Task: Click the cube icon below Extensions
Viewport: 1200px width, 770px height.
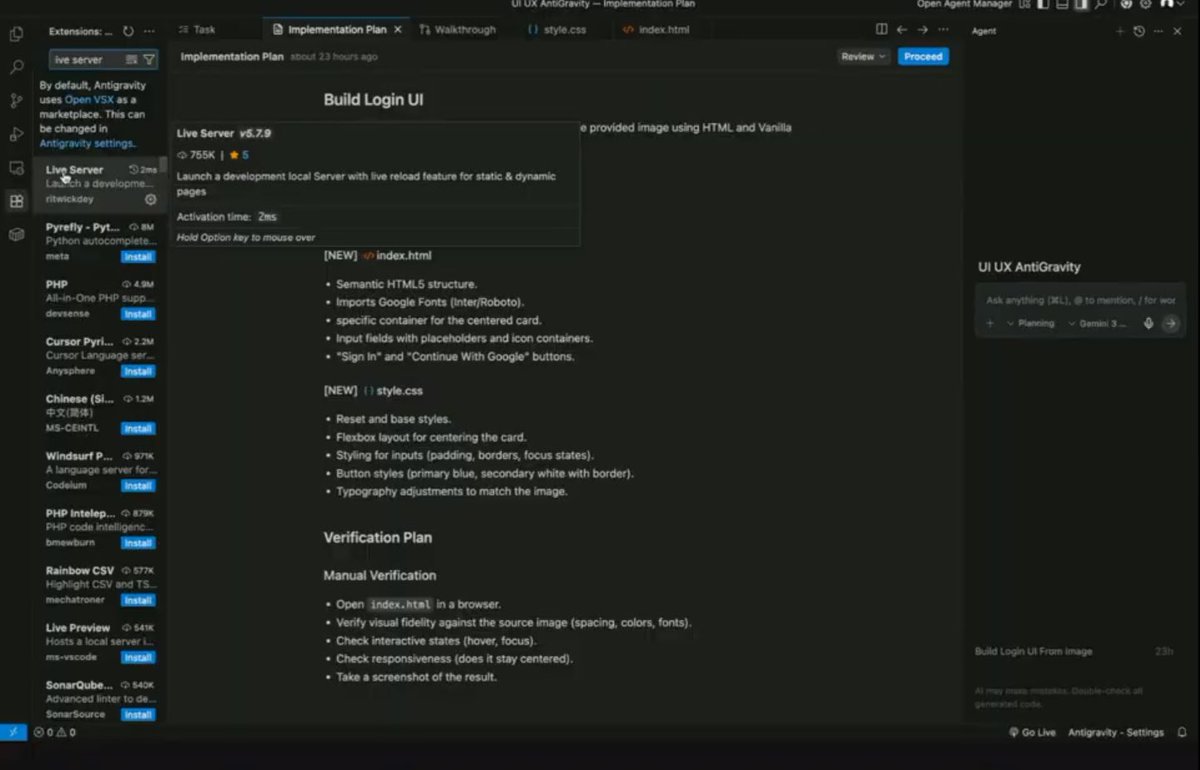Action: pos(16,234)
